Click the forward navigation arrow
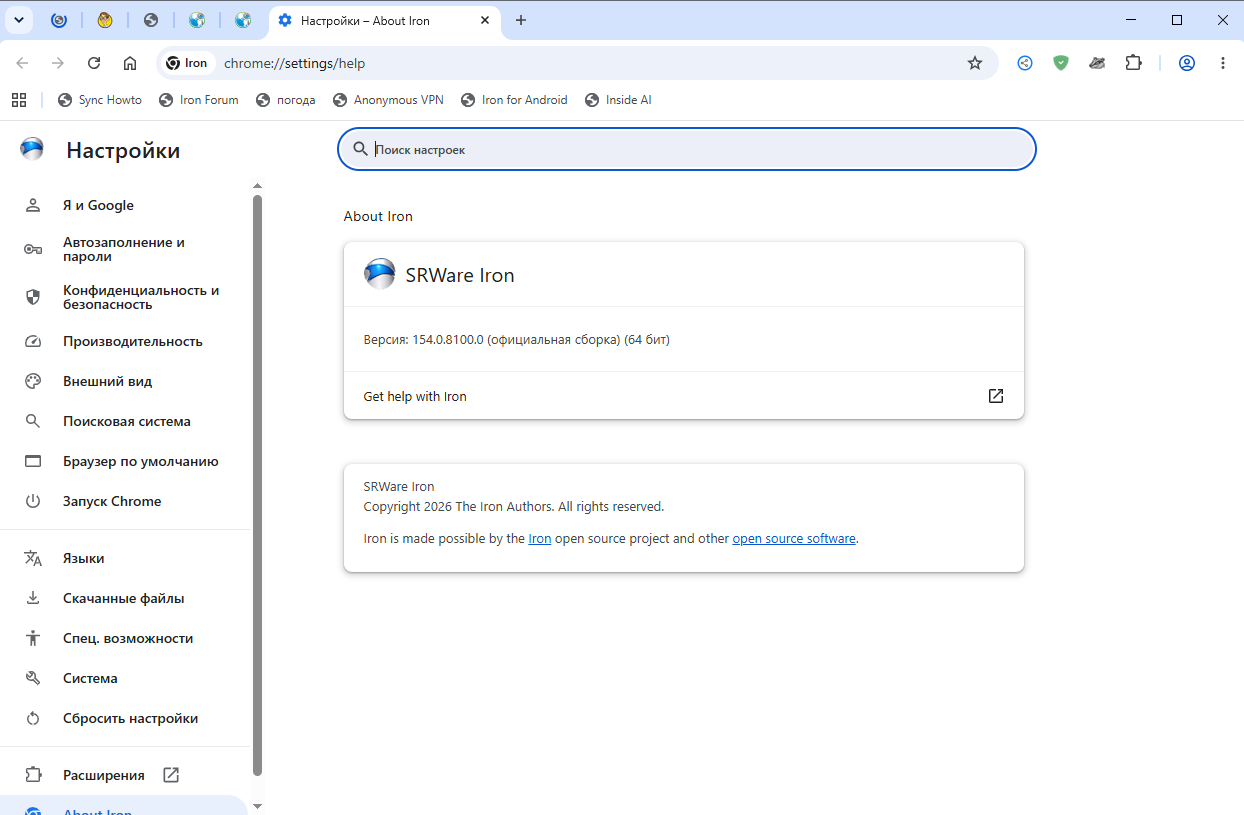The image size is (1244, 815). (58, 63)
